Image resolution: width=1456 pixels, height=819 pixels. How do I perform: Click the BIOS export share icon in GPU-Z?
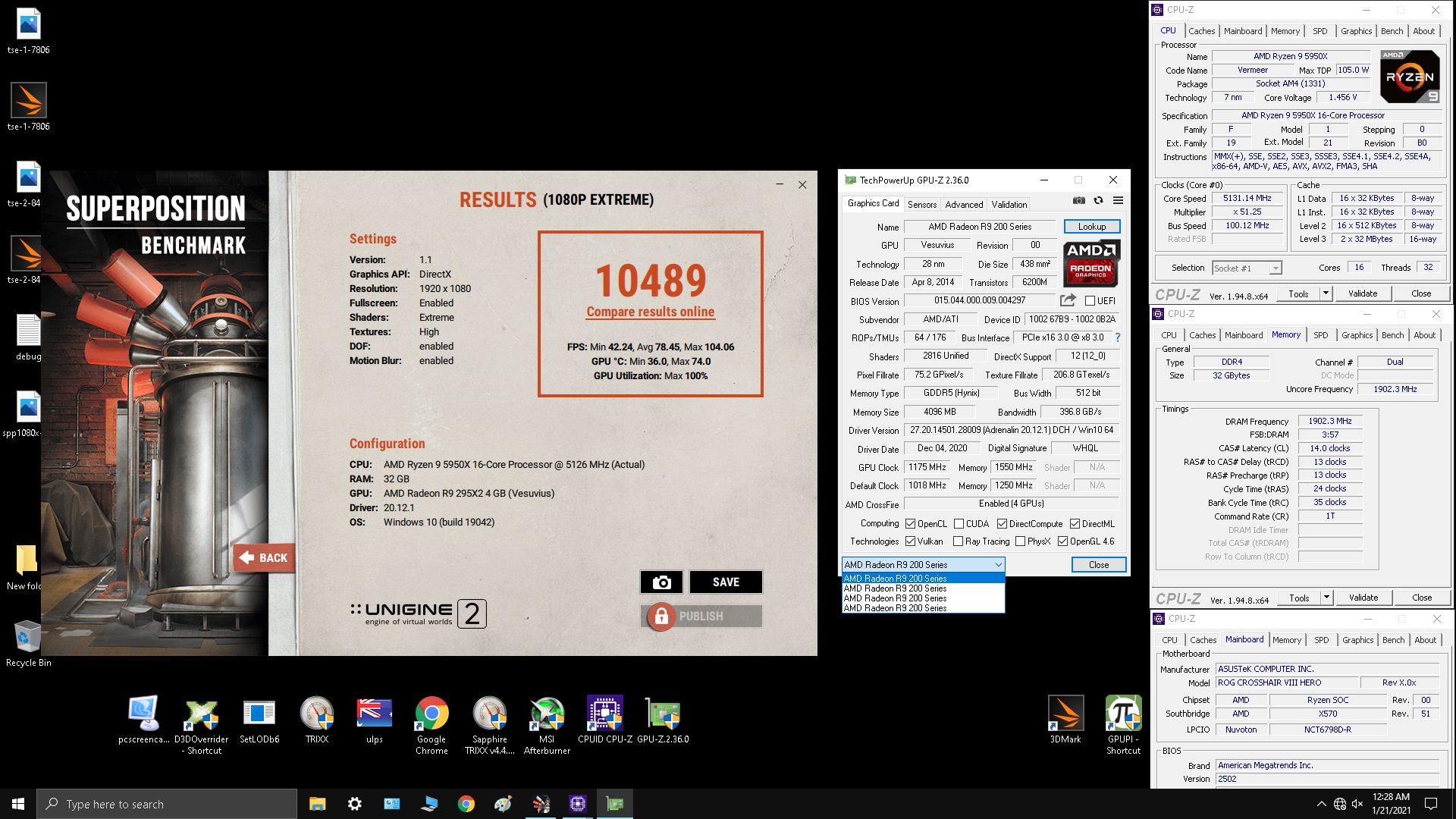coord(1068,300)
